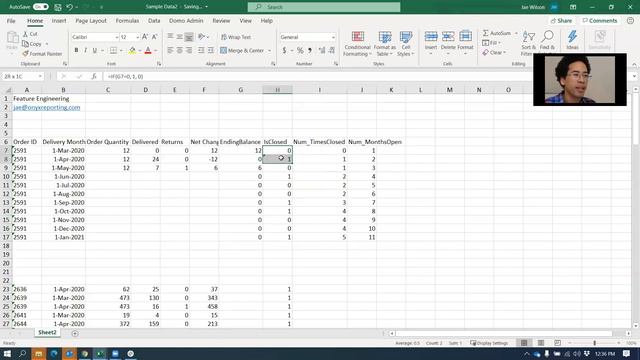This screenshot has height=360, width=640.
Task: Switch to the Review tab
Action: 221,20
